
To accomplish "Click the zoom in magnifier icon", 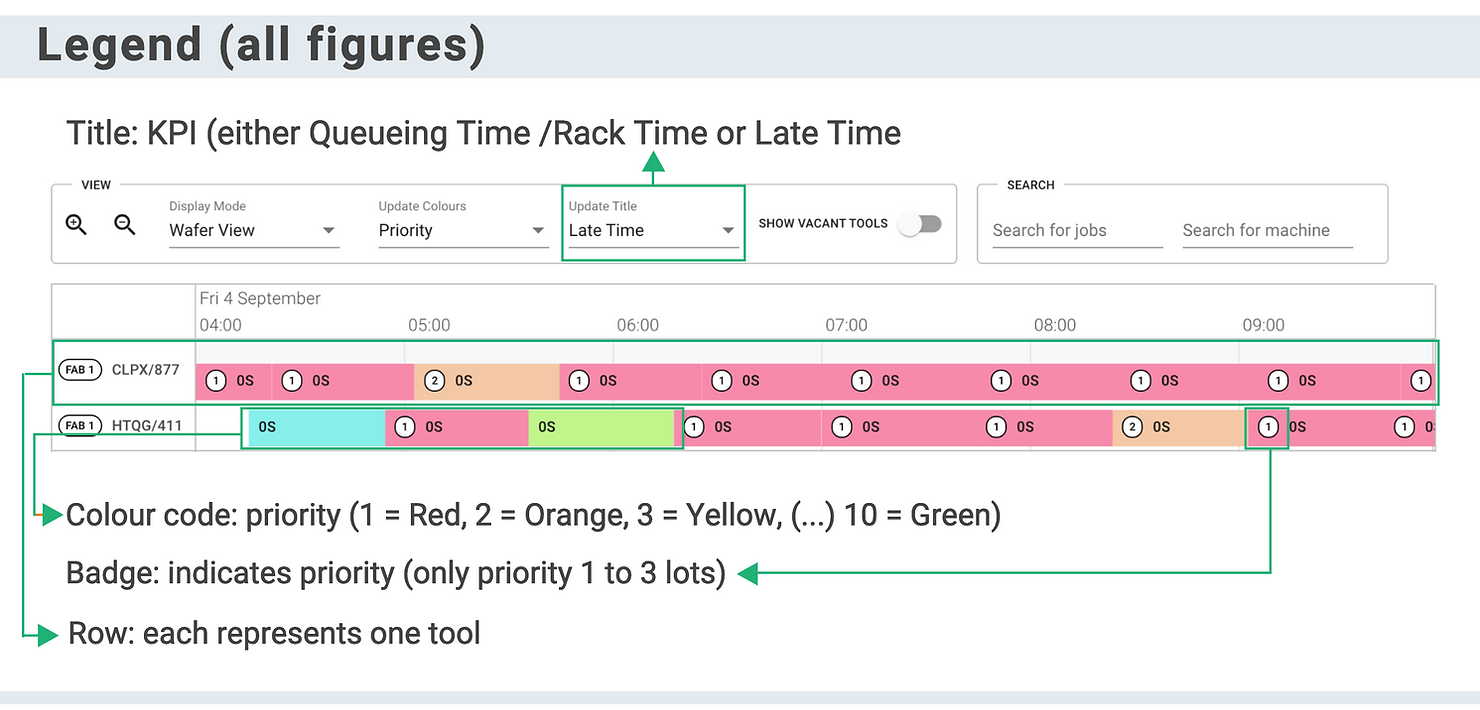I will tap(76, 225).
